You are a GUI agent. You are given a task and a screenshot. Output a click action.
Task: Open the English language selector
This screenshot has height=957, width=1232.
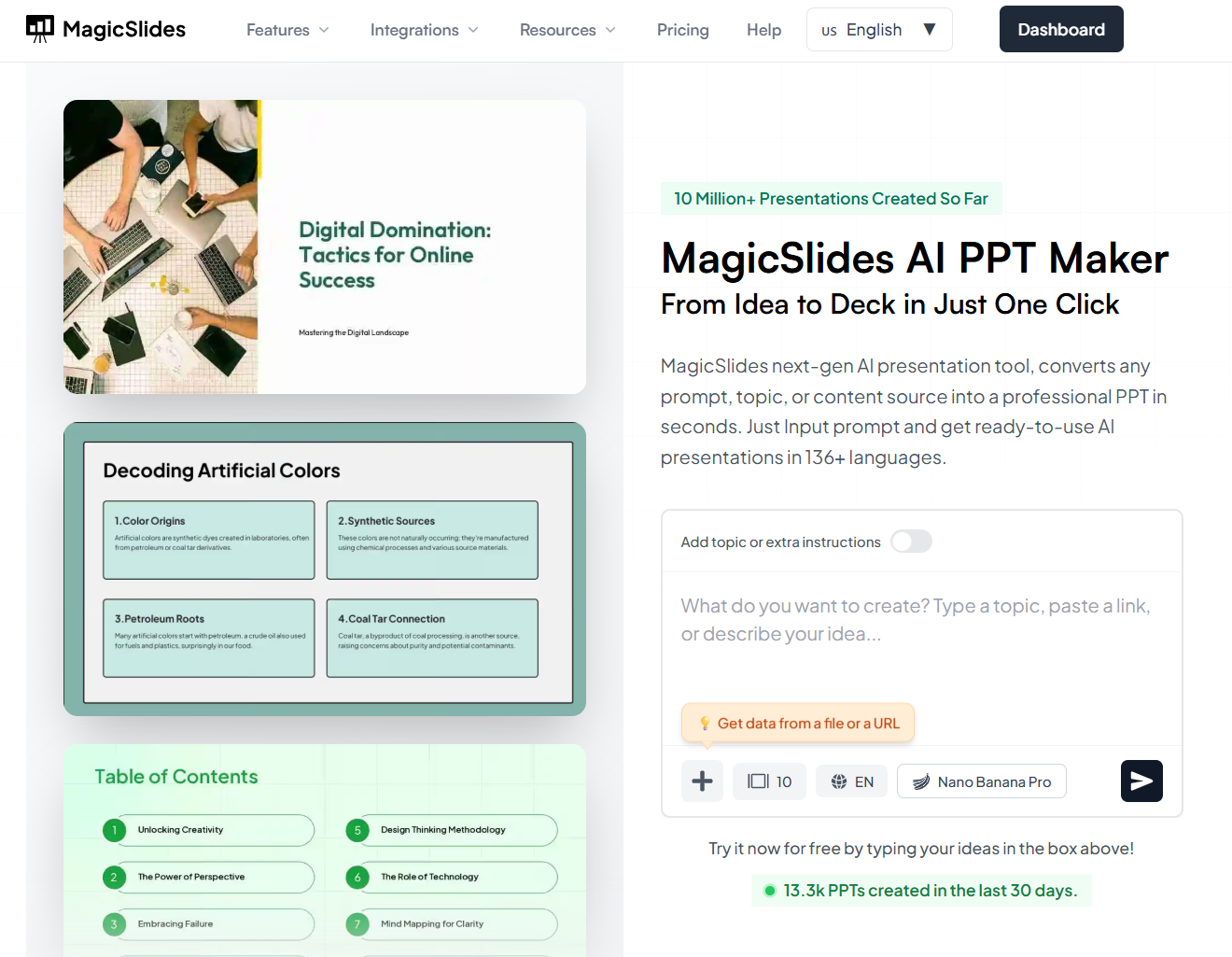click(879, 30)
